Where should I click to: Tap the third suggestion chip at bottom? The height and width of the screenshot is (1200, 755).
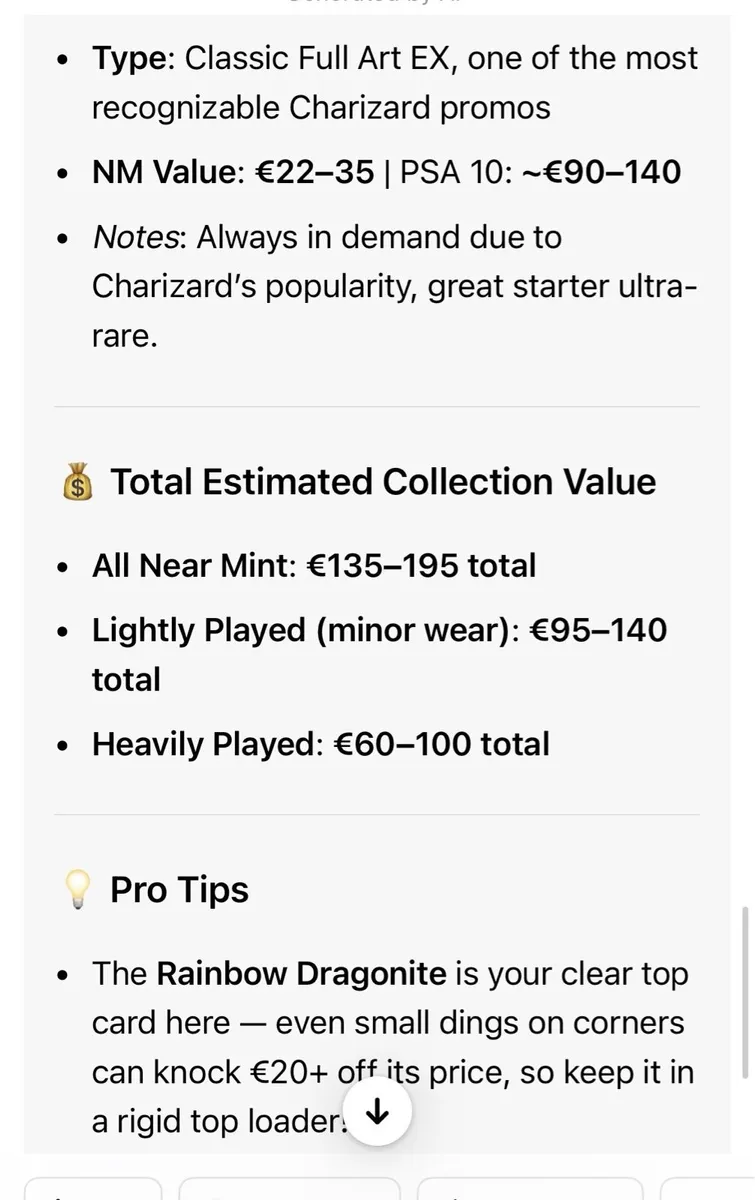coord(531,1190)
